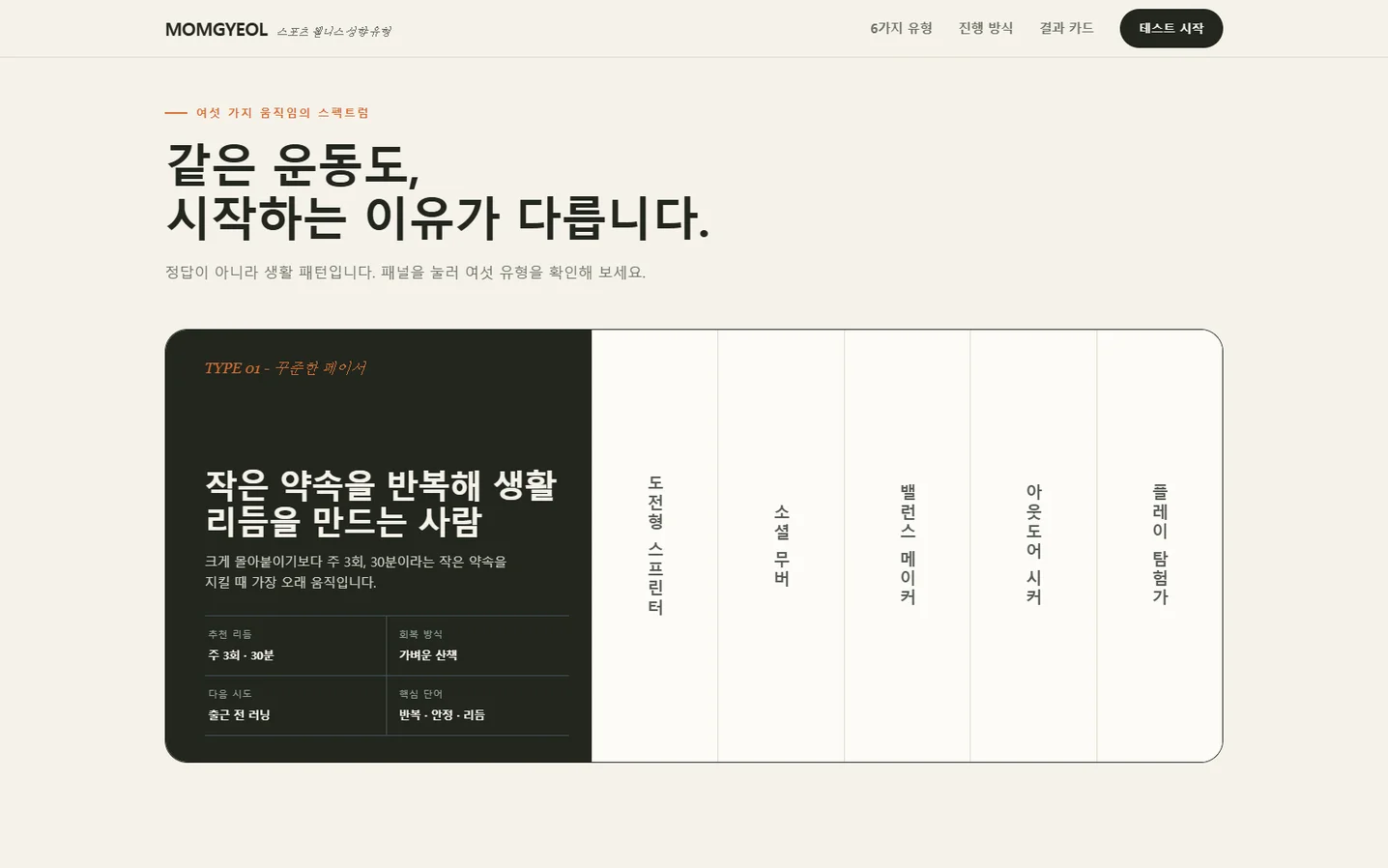The image size is (1388, 868).
Task: Expand the 플레이 탐험가 panel
Action: (1159, 545)
